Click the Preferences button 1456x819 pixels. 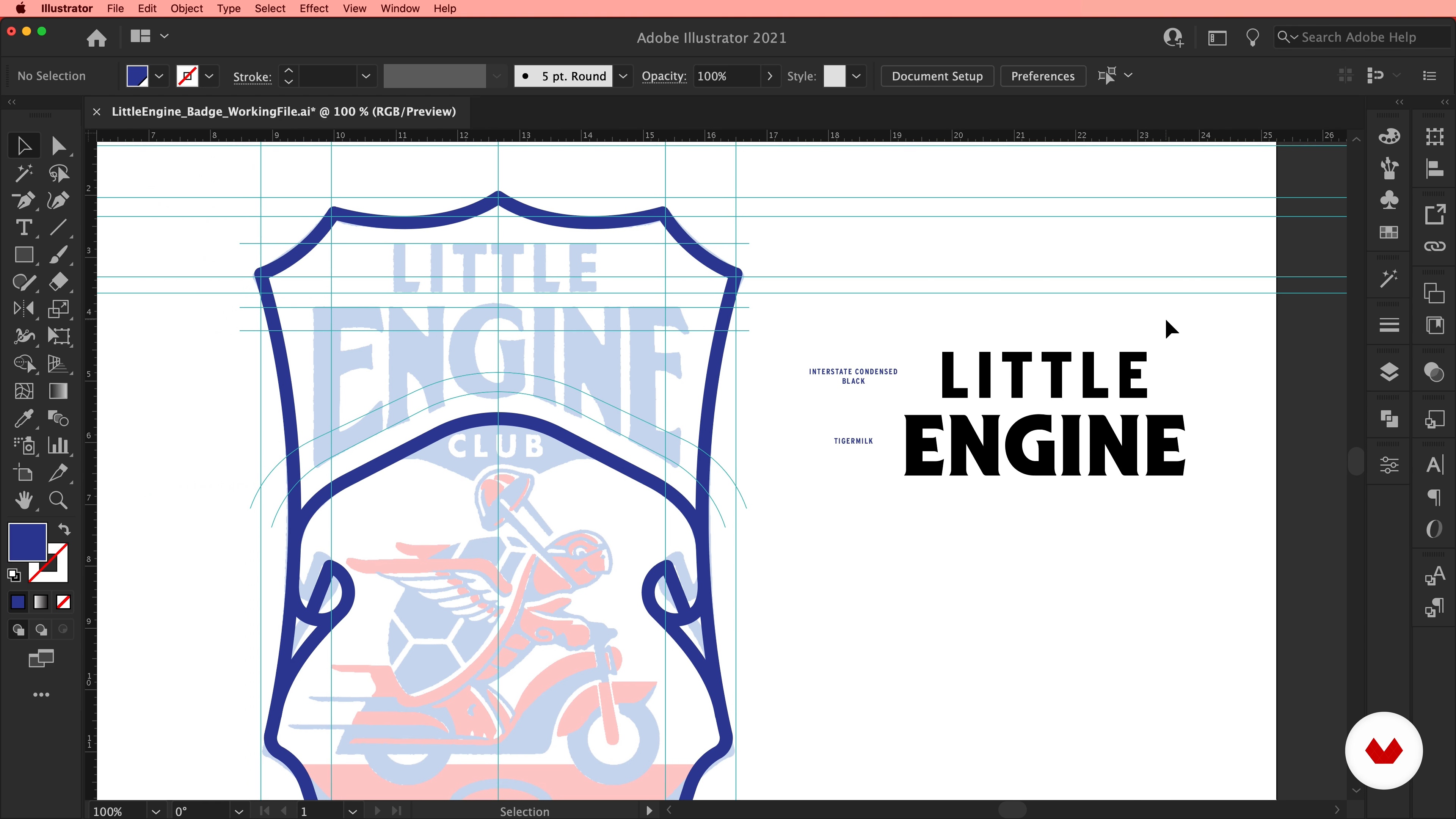[x=1043, y=76]
